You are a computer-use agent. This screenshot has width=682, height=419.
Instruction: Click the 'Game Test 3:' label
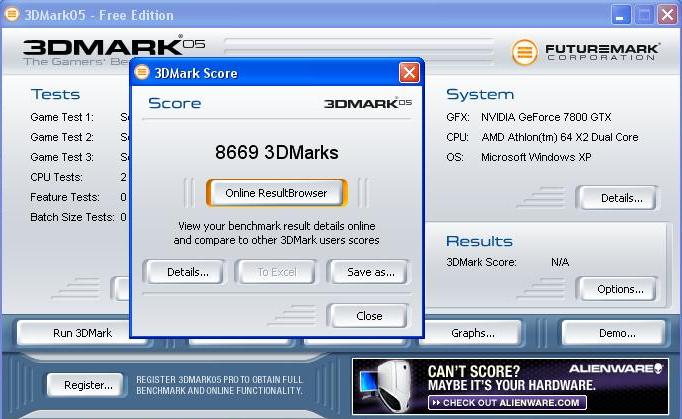tap(62, 157)
